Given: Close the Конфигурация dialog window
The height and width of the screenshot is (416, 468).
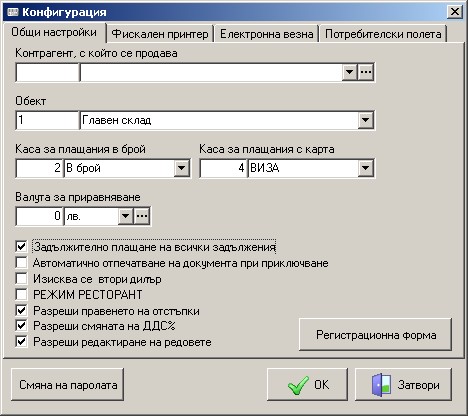Looking at the screenshot, I should click(454, 12).
